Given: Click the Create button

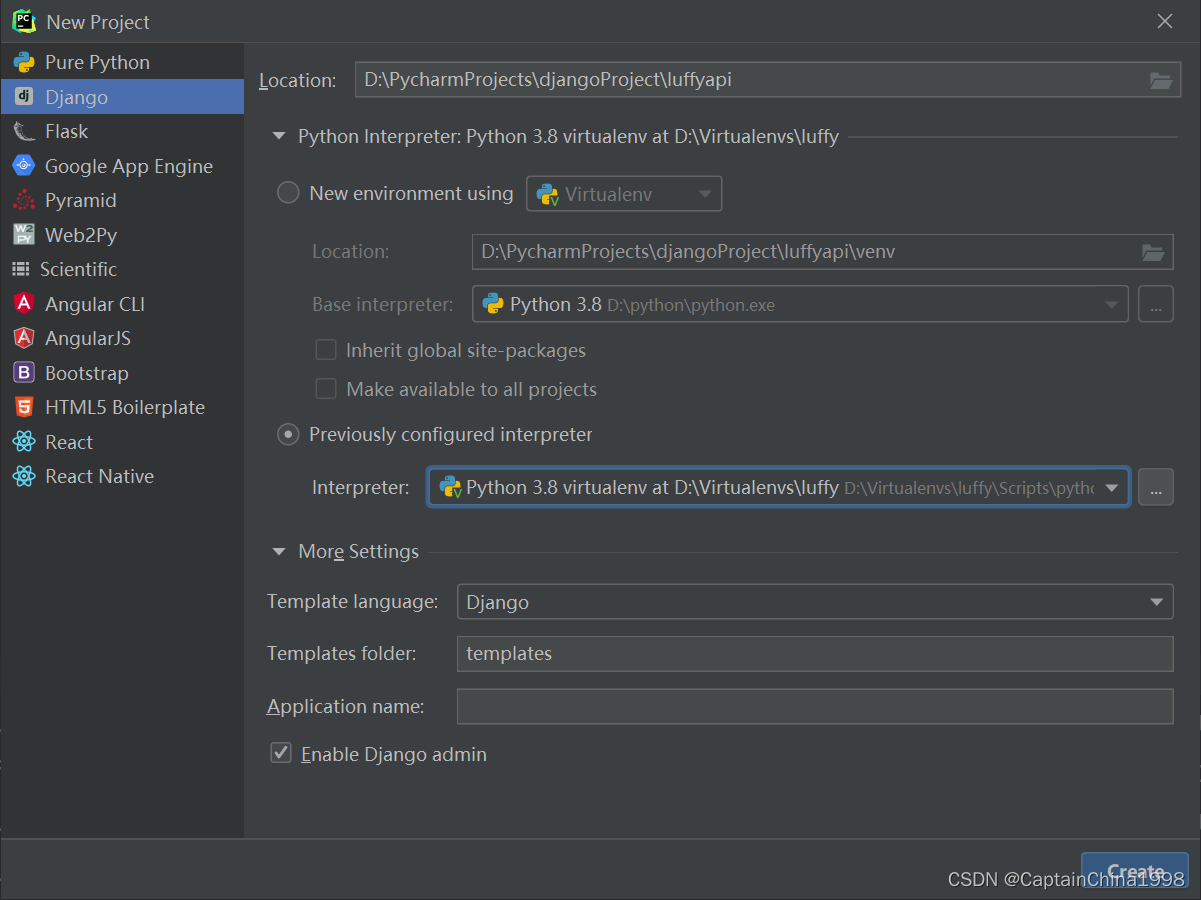Looking at the screenshot, I should (1135, 871).
